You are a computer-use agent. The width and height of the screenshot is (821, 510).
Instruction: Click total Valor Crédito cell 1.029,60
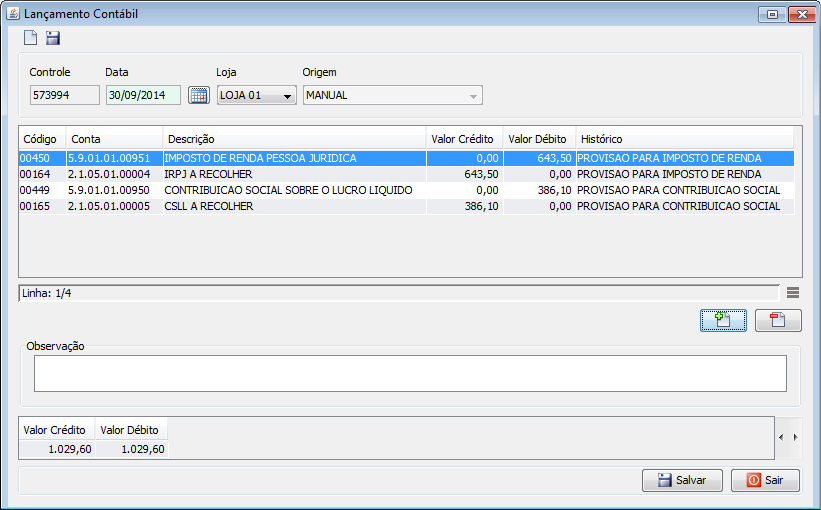coord(57,449)
